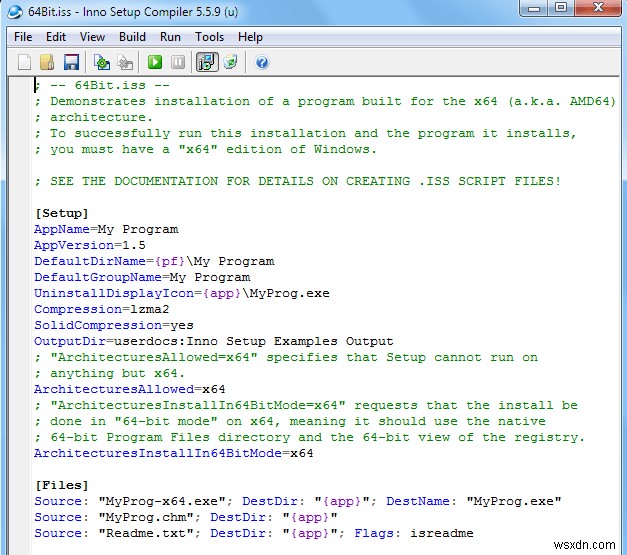The height and width of the screenshot is (555, 627).
Task: Click the Source "MyProg-x64.exe" line
Action: click(x=298, y=501)
